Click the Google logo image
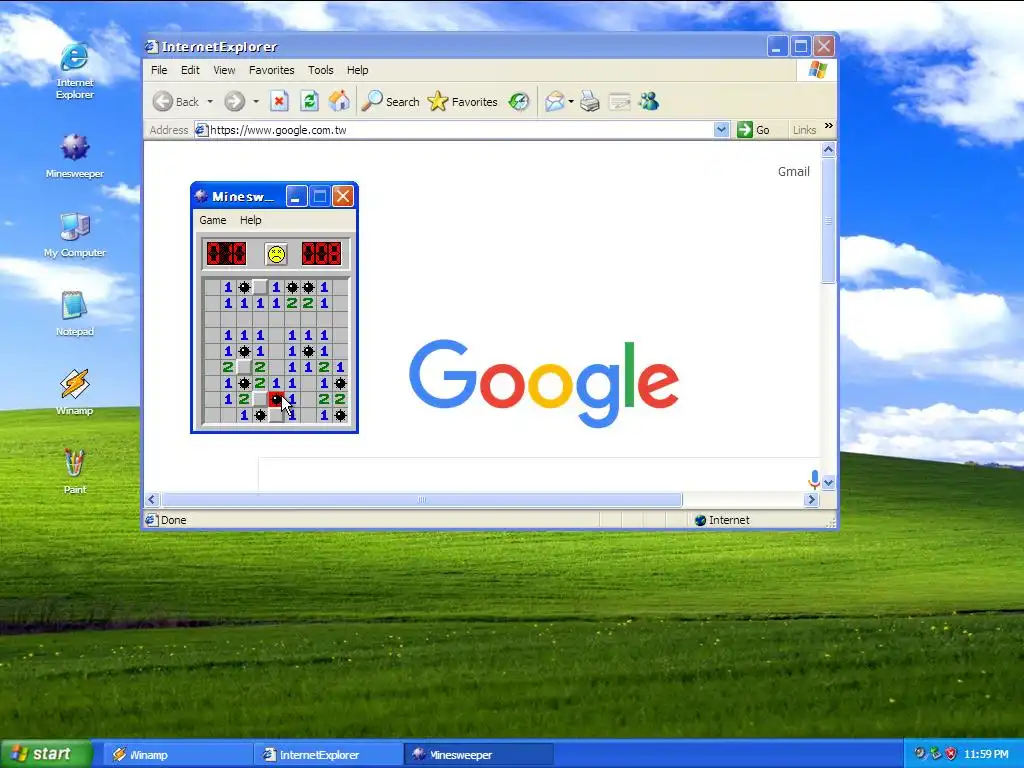The height and width of the screenshot is (768, 1024). [x=544, y=383]
